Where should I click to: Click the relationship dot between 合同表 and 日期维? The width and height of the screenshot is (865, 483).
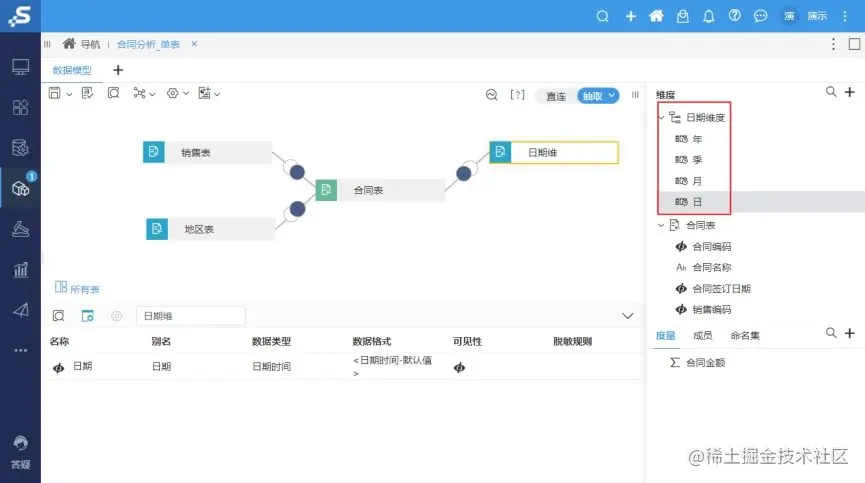[464, 174]
